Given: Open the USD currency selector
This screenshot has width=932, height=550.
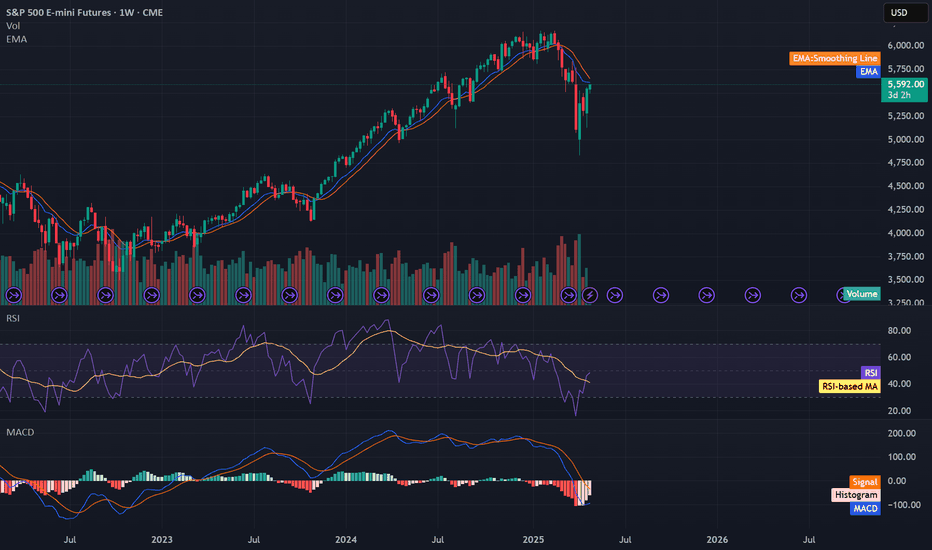Looking at the screenshot, I should pyautogui.click(x=905, y=12).
